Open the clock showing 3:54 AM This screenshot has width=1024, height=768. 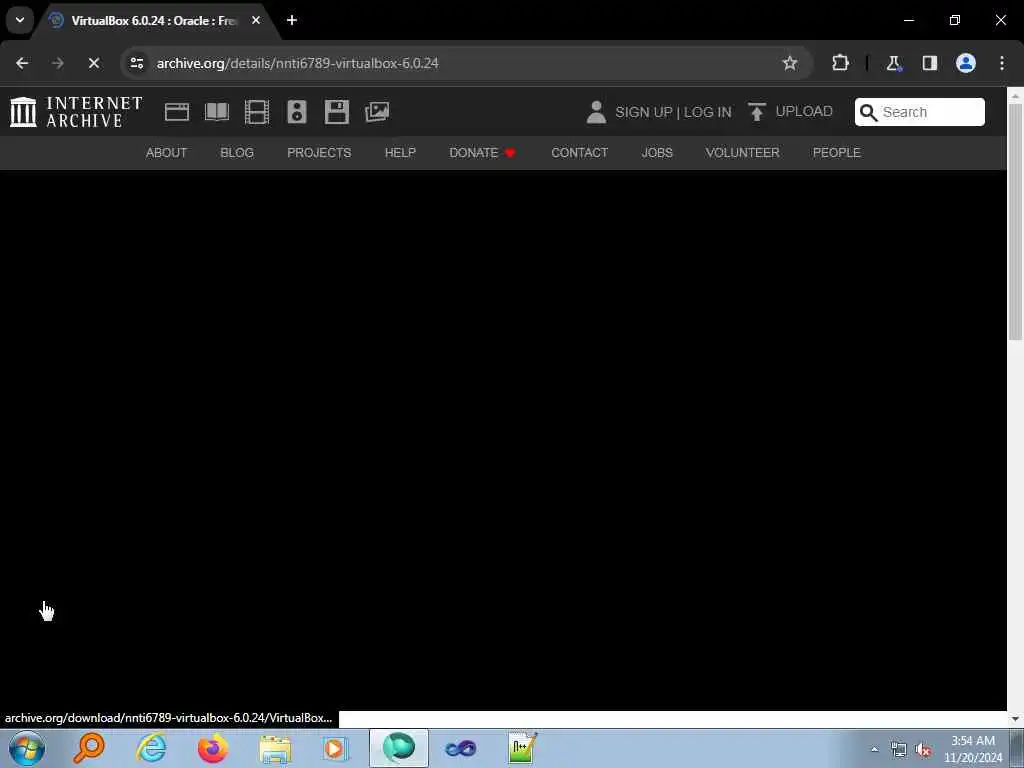pos(972,749)
